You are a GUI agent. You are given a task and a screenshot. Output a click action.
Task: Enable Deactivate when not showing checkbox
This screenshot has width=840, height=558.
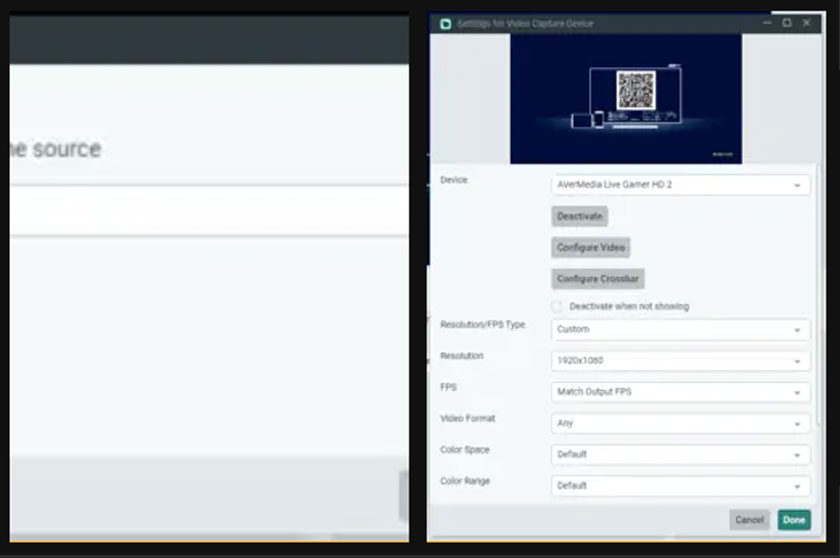[x=557, y=306]
